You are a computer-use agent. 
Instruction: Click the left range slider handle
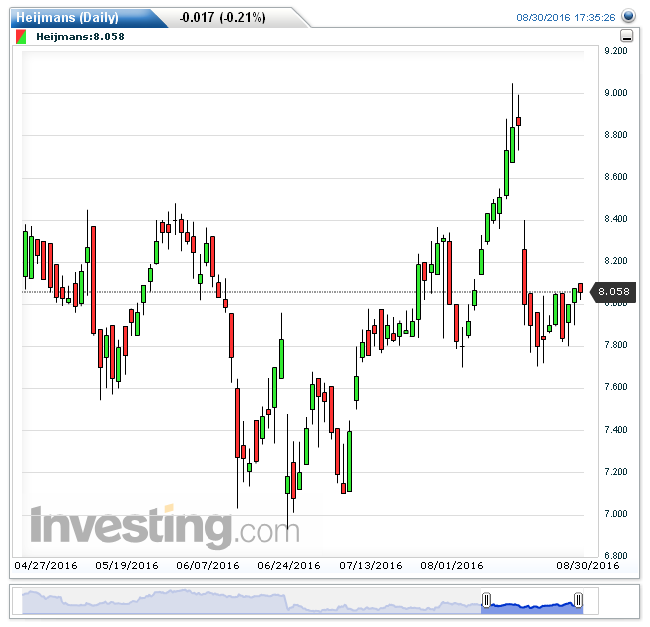[x=487, y=599]
